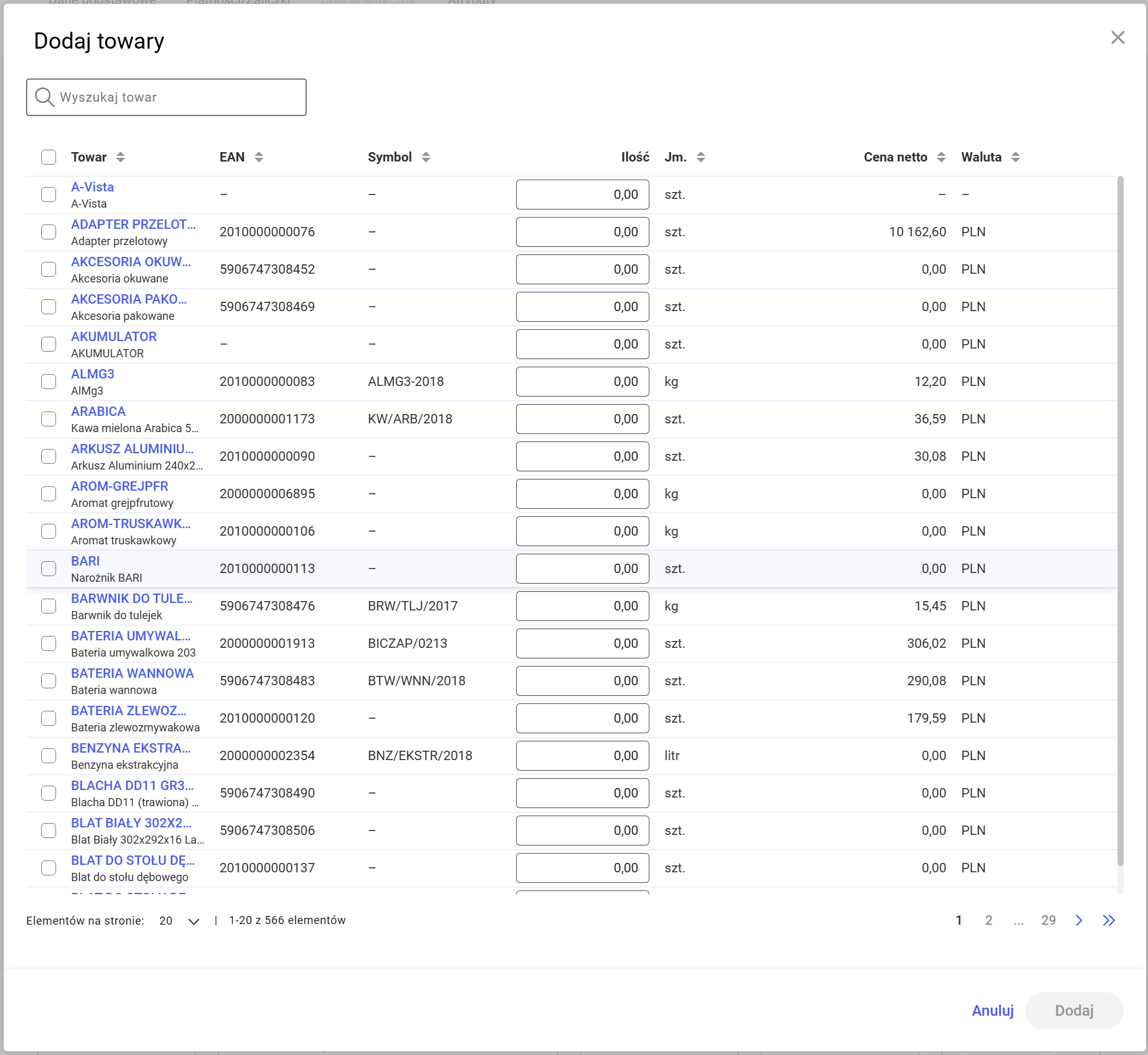The width and height of the screenshot is (1148, 1055).
Task: Jump to last page double arrow
Action: 1109,920
